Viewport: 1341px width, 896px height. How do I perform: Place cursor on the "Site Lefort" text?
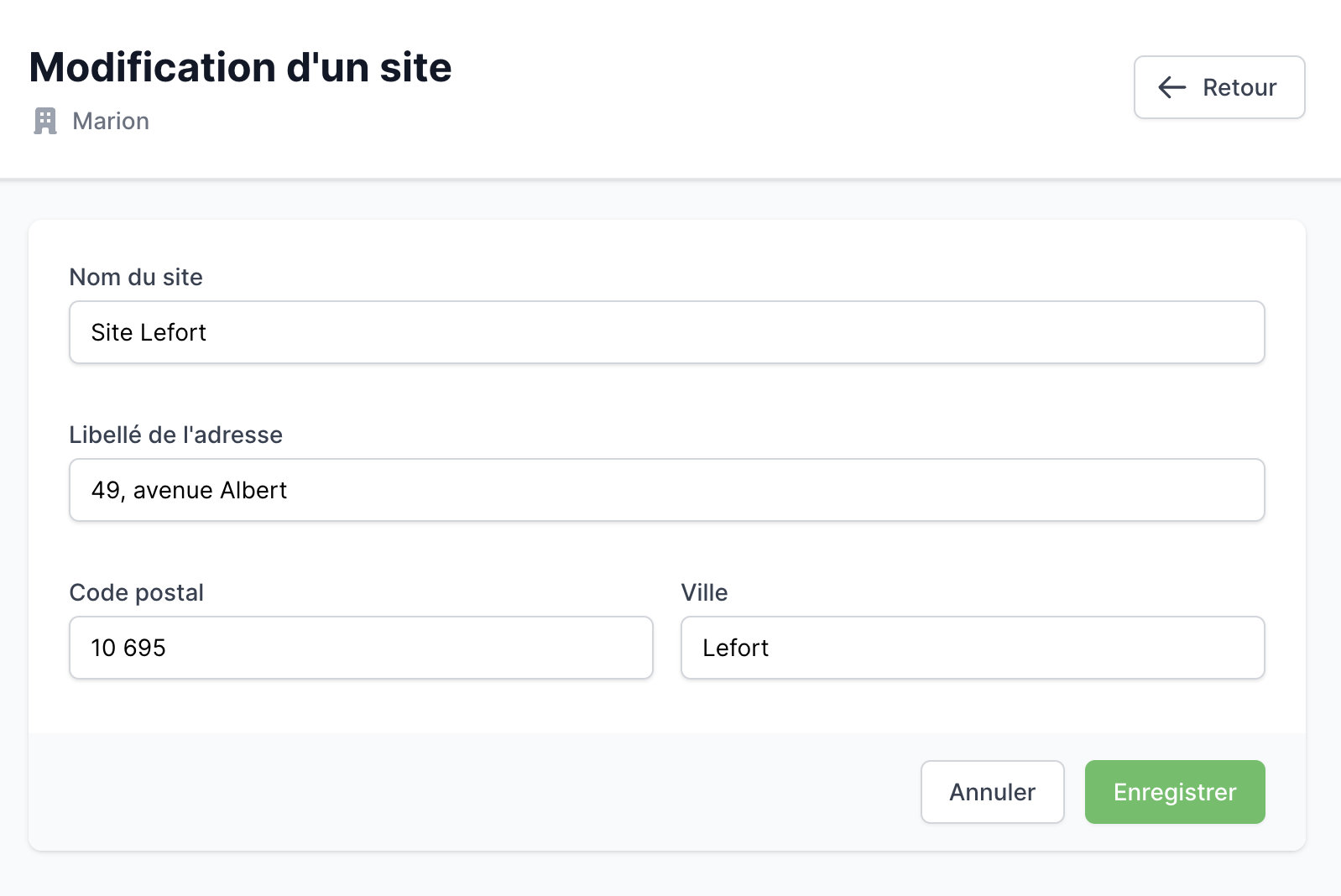click(x=149, y=332)
